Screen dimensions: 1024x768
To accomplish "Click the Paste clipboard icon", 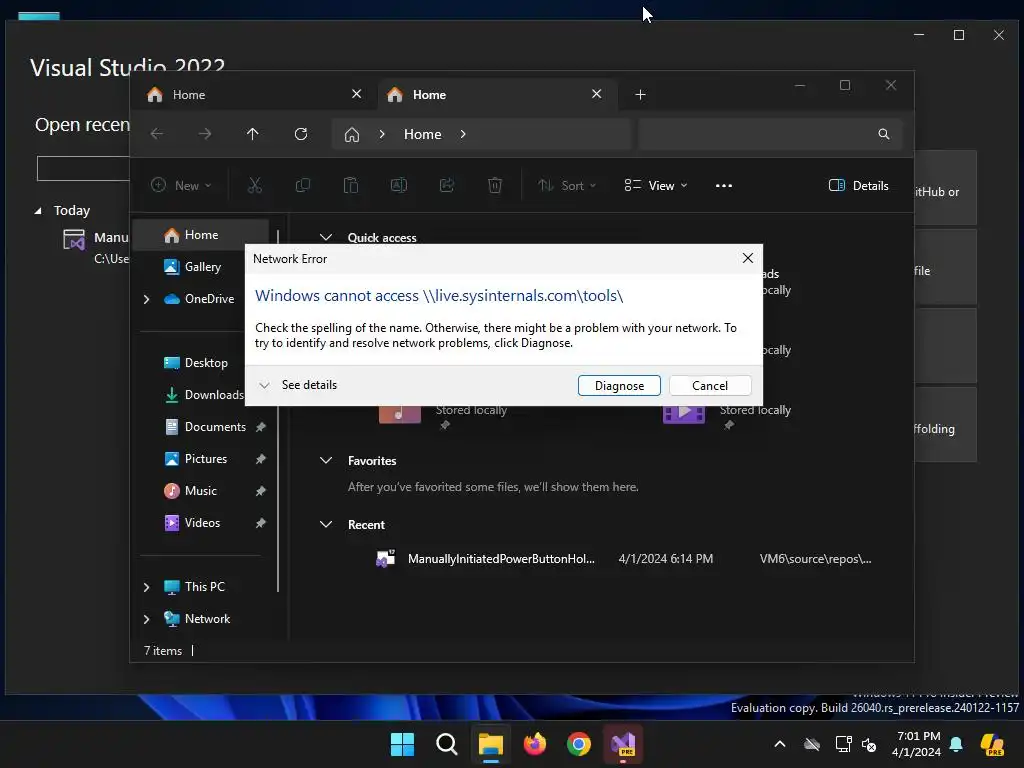I will (x=351, y=185).
